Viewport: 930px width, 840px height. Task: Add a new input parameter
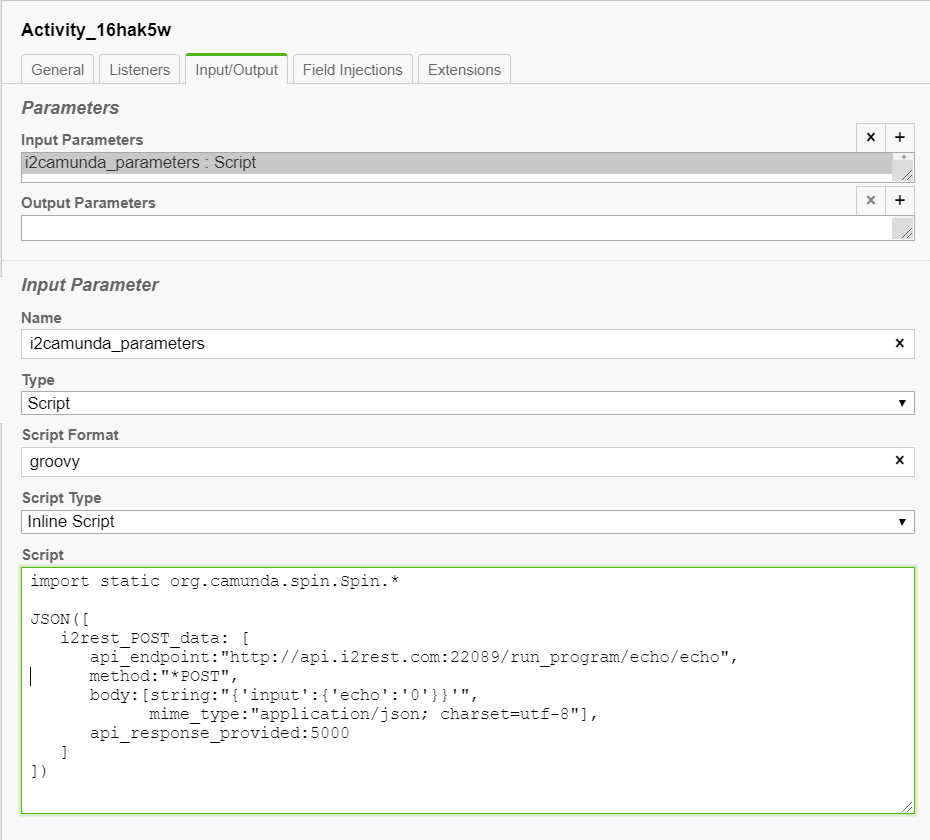pyautogui.click(x=900, y=138)
